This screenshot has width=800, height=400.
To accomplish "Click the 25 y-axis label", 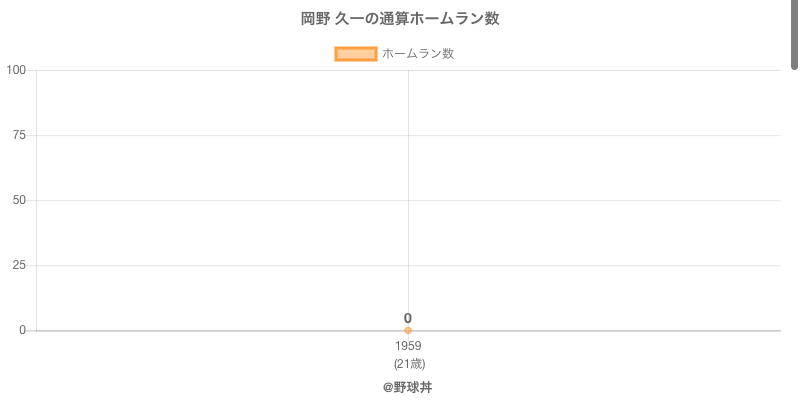I will [19, 265].
